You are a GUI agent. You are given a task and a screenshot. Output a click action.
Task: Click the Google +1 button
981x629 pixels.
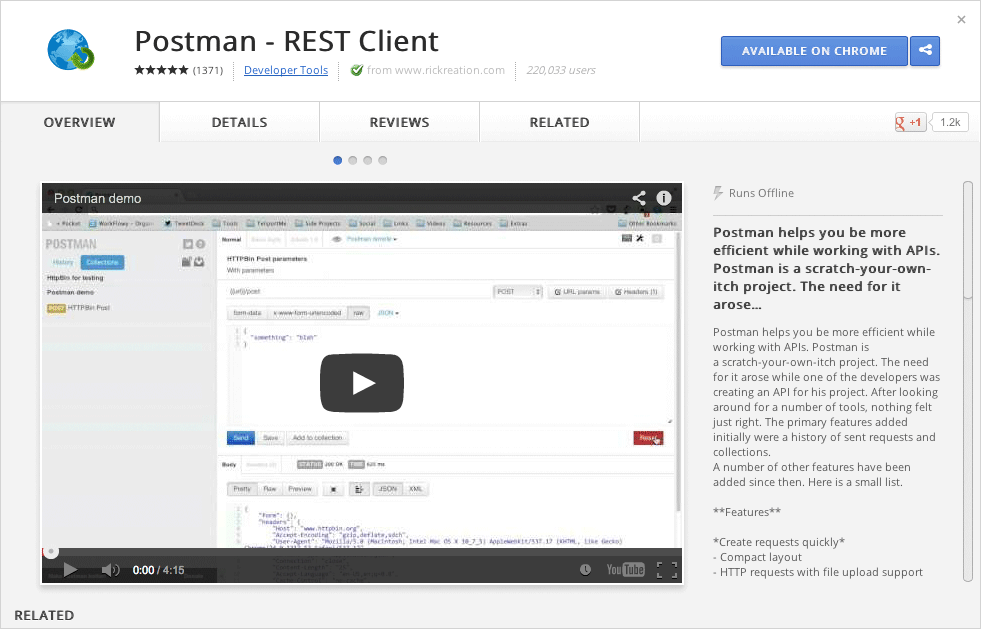click(910, 122)
